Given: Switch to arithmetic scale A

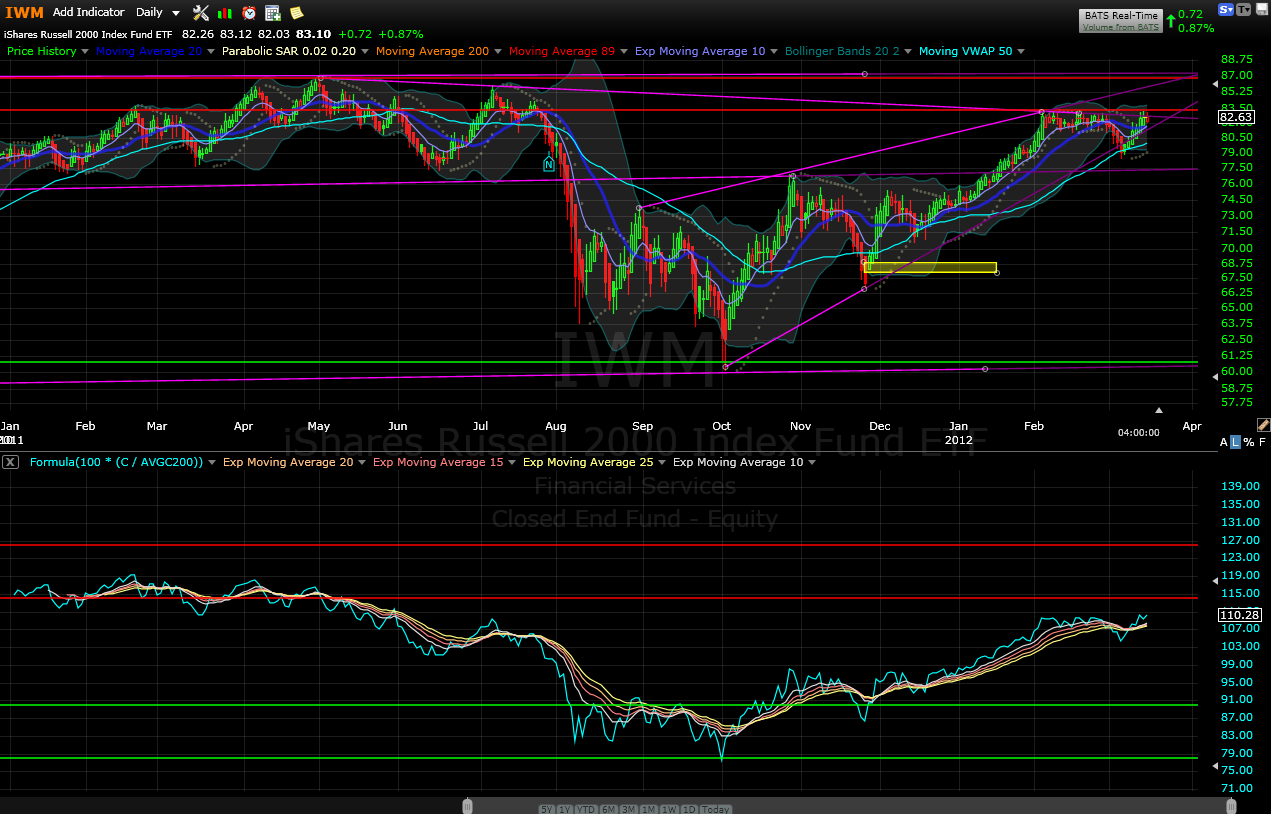Looking at the screenshot, I should click(x=1224, y=442).
